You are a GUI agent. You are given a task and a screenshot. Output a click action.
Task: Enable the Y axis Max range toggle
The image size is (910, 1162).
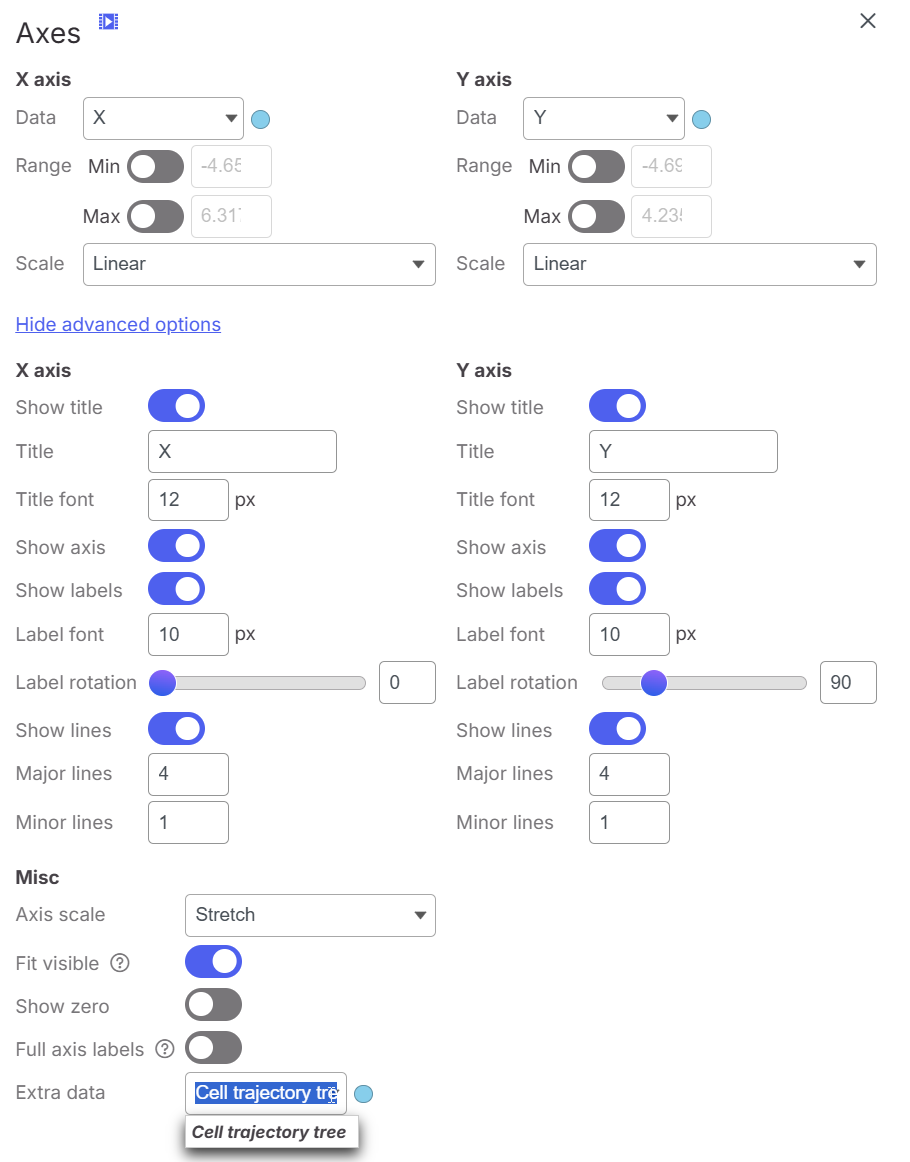597,216
